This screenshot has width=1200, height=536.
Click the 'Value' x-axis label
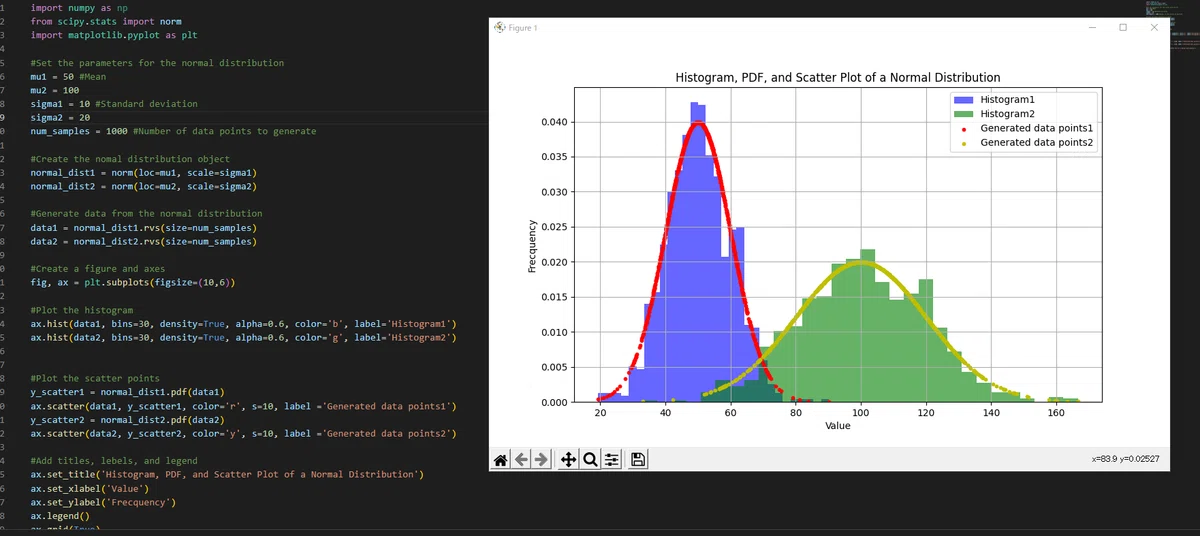pyautogui.click(x=838, y=426)
